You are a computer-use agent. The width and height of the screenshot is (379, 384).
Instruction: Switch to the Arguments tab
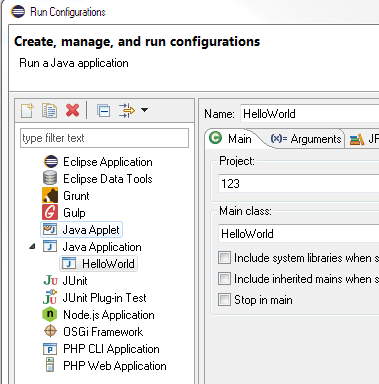[306, 139]
